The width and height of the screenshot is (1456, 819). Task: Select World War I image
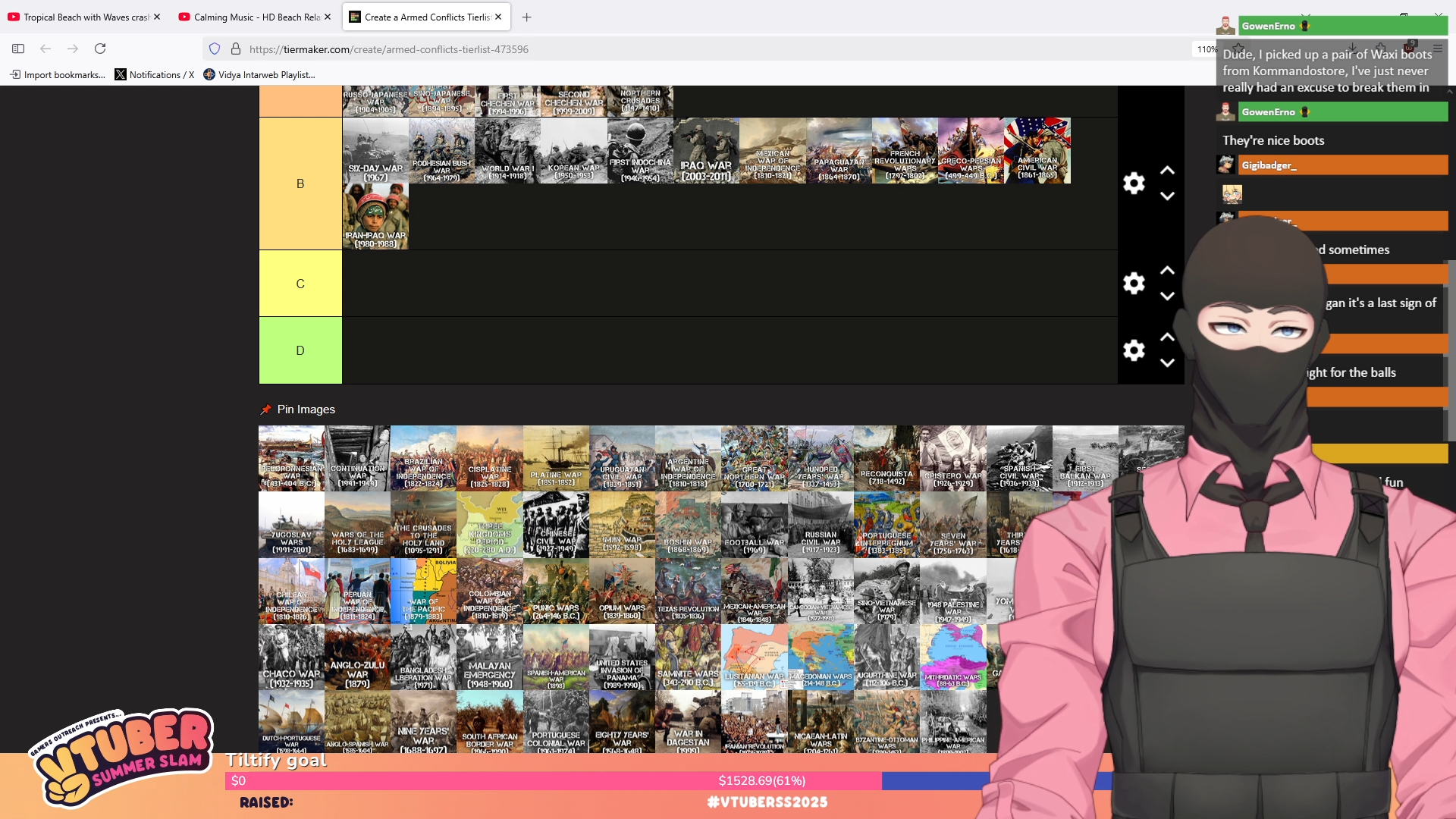[507, 150]
